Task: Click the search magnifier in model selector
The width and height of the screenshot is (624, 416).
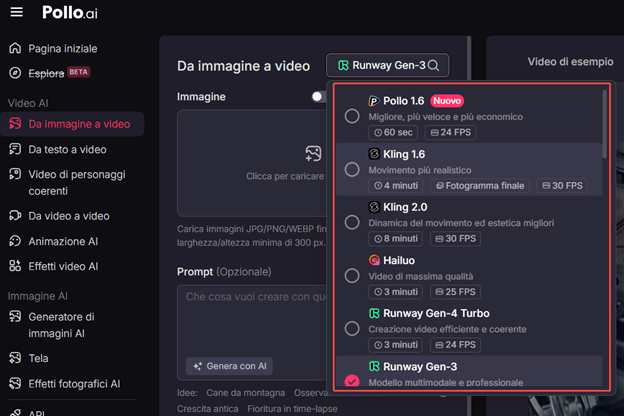Action: 434,65
